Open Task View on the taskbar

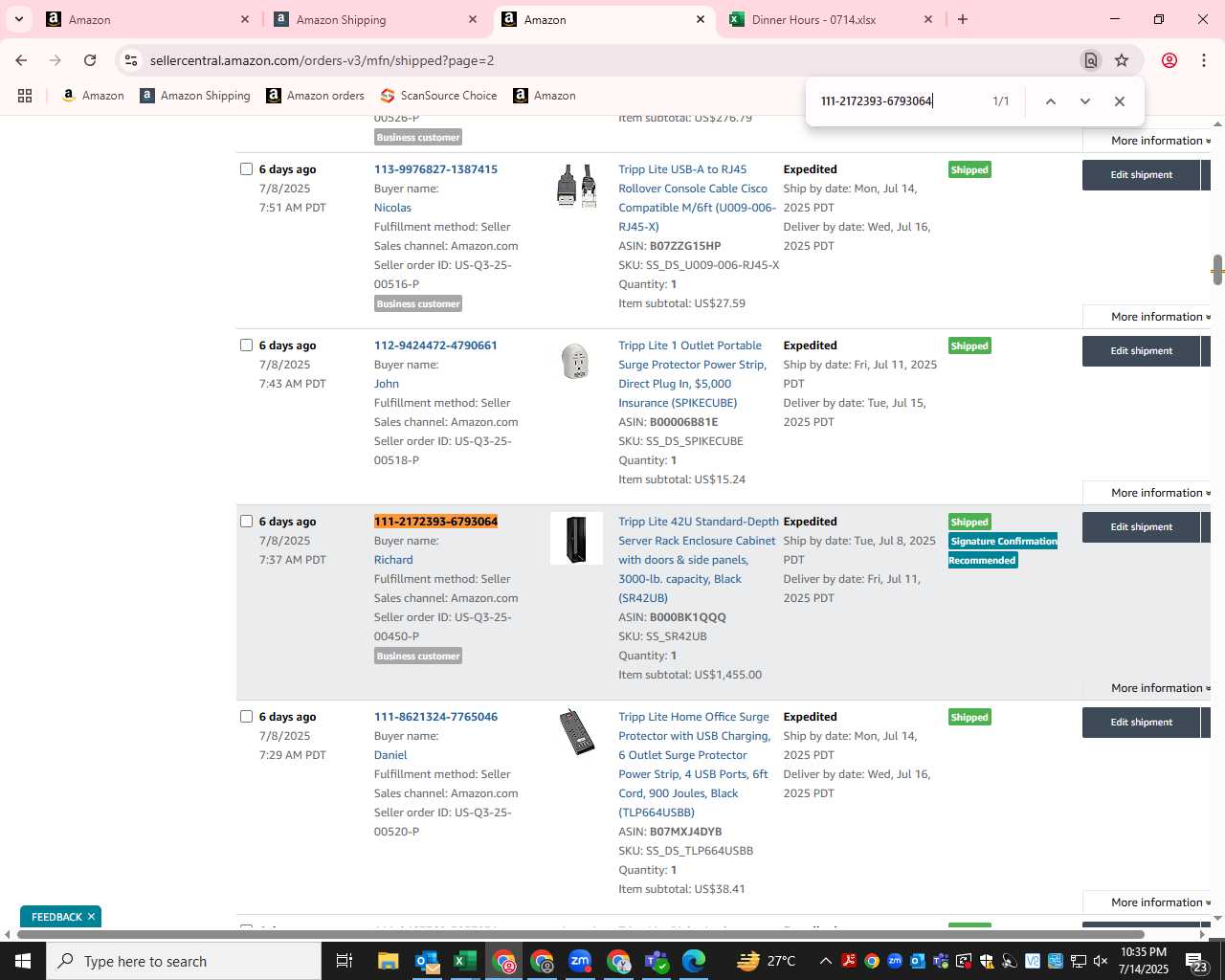pos(345,961)
